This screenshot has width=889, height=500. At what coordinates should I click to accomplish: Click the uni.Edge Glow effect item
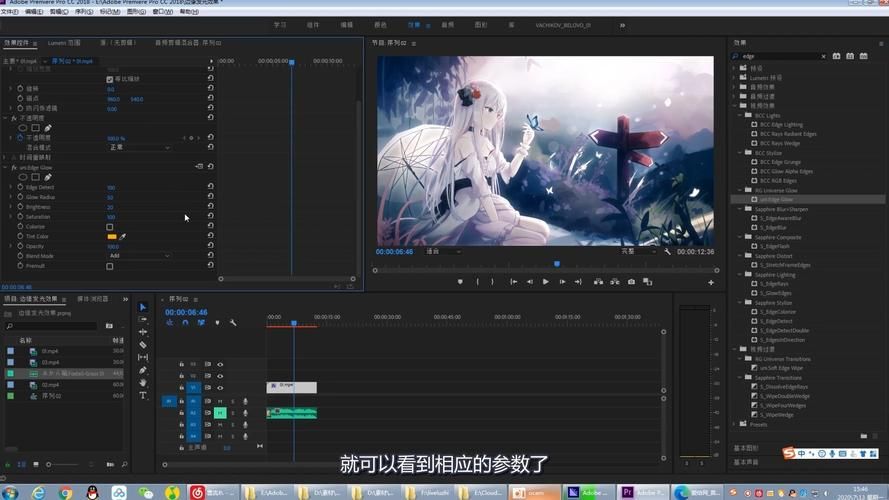pyautogui.click(x=776, y=200)
